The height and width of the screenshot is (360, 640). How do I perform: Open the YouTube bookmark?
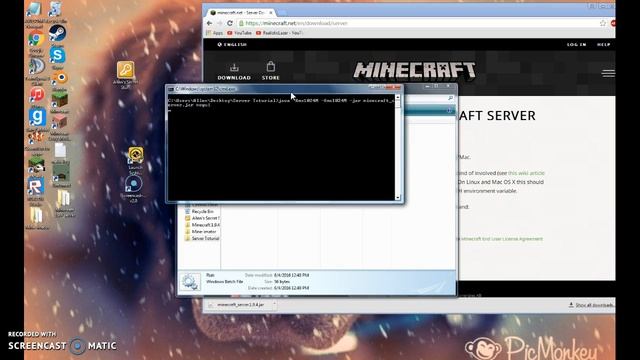240,33
